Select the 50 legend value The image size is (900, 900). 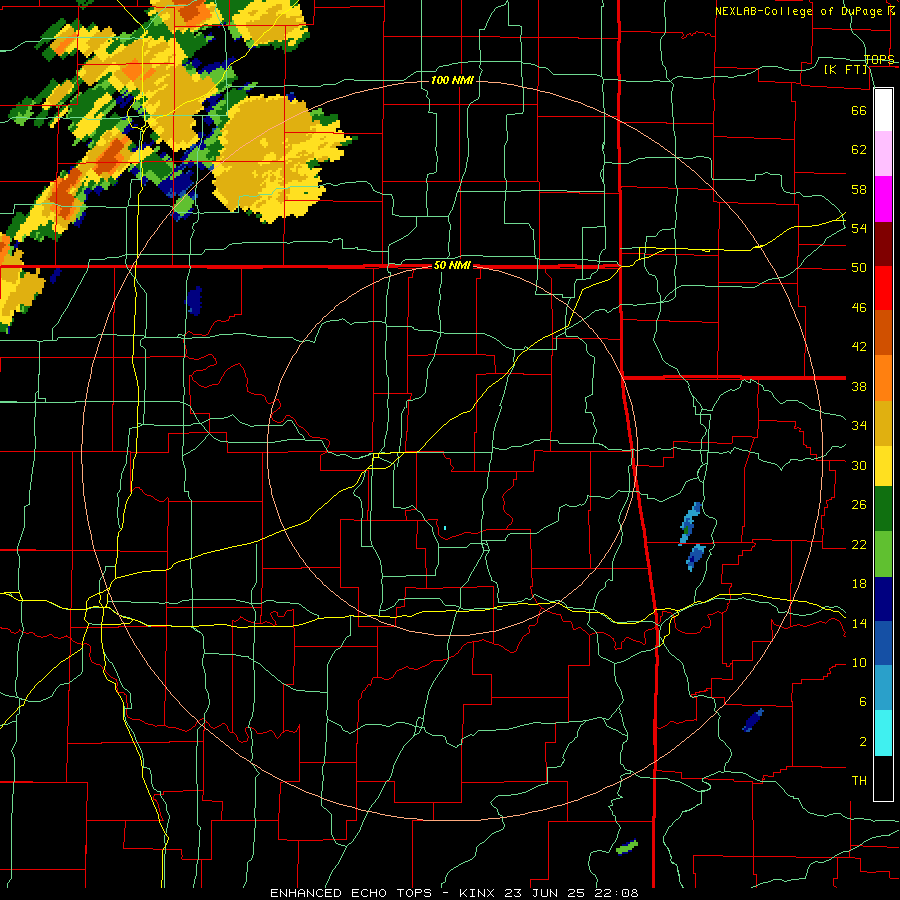click(x=859, y=268)
